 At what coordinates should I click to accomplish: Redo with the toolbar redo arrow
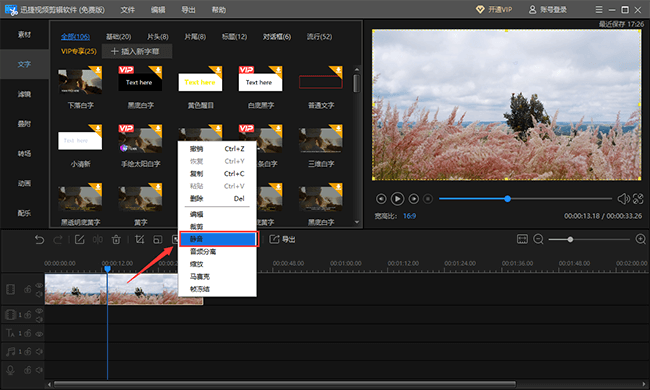[x=58, y=240]
